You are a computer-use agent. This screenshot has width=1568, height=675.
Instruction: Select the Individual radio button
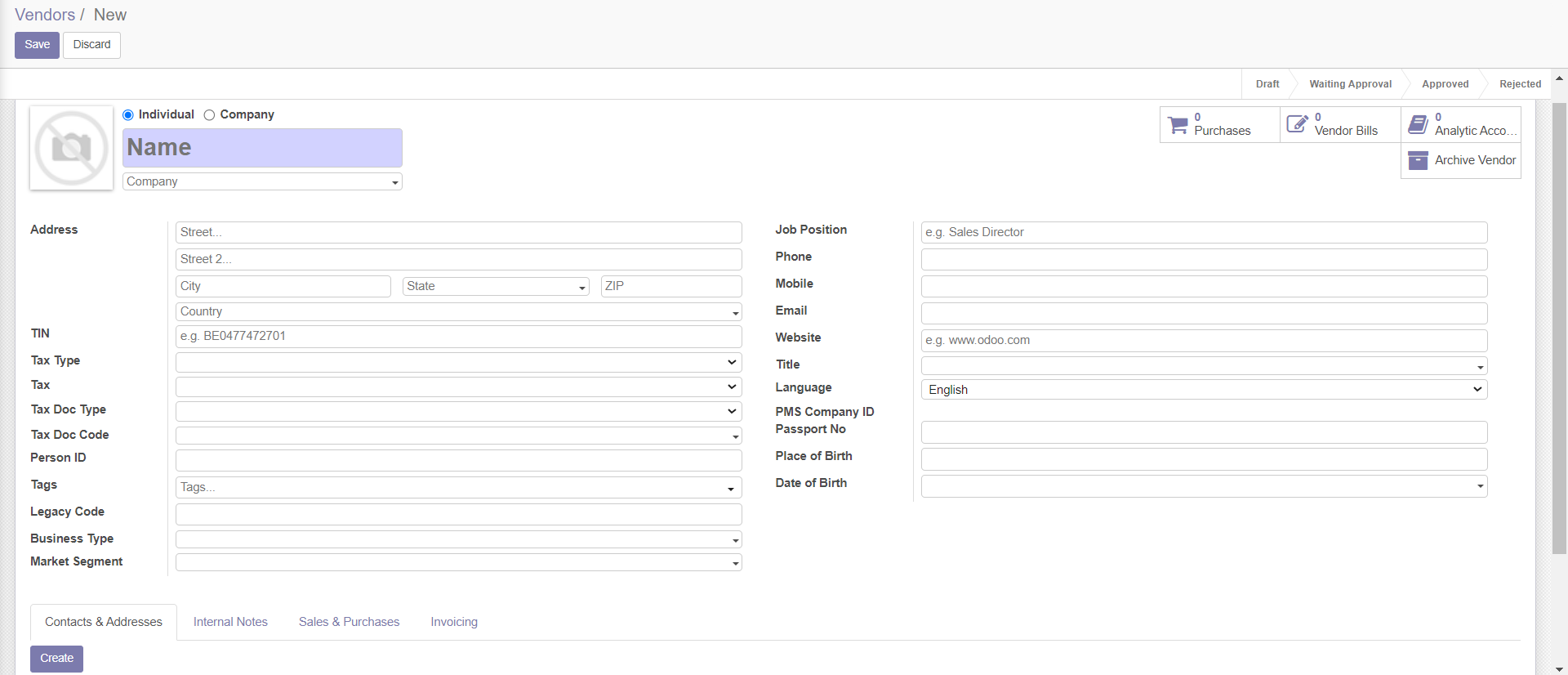coord(127,115)
